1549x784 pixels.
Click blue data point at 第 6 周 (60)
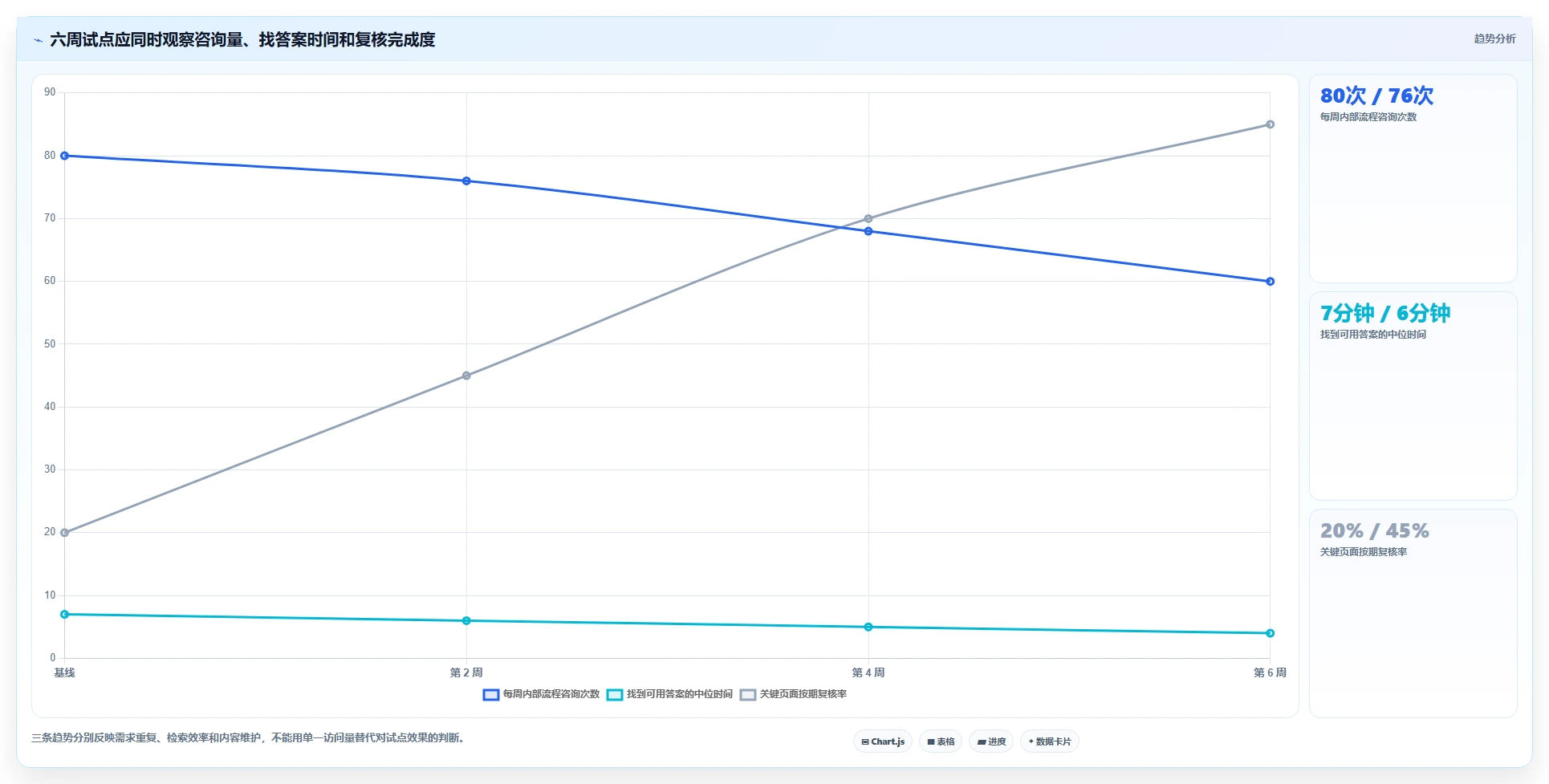tap(1270, 282)
